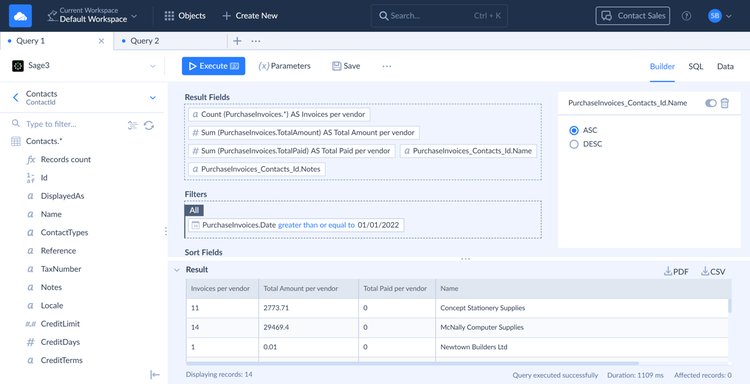Click Create New plus button
The width and height of the screenshot is (750, 384).
click(250, 16)
